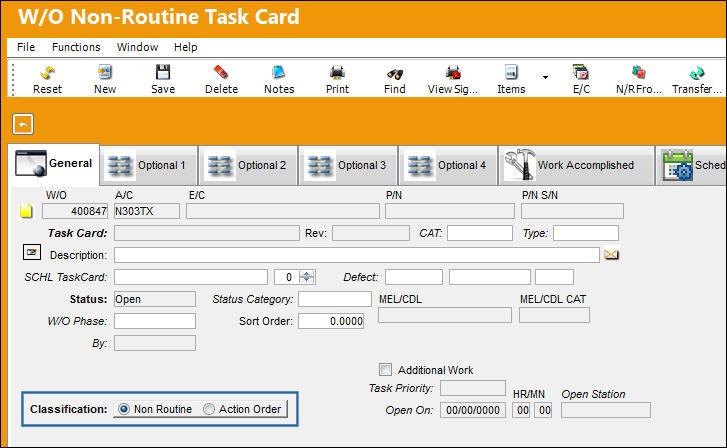Open Find with the binoculars icon

click(395, 73)
